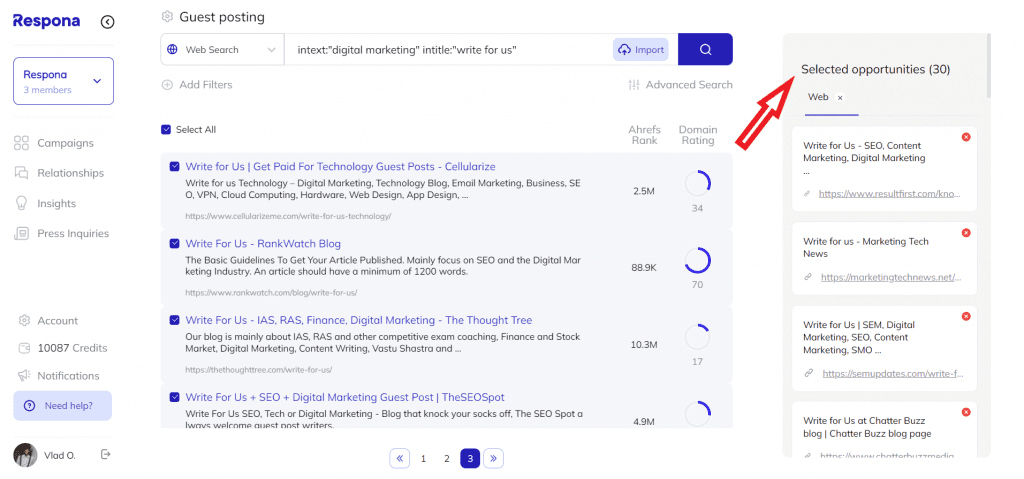Go to next pages with double-right arrow
1024x479 pixels.
[494, 459]
